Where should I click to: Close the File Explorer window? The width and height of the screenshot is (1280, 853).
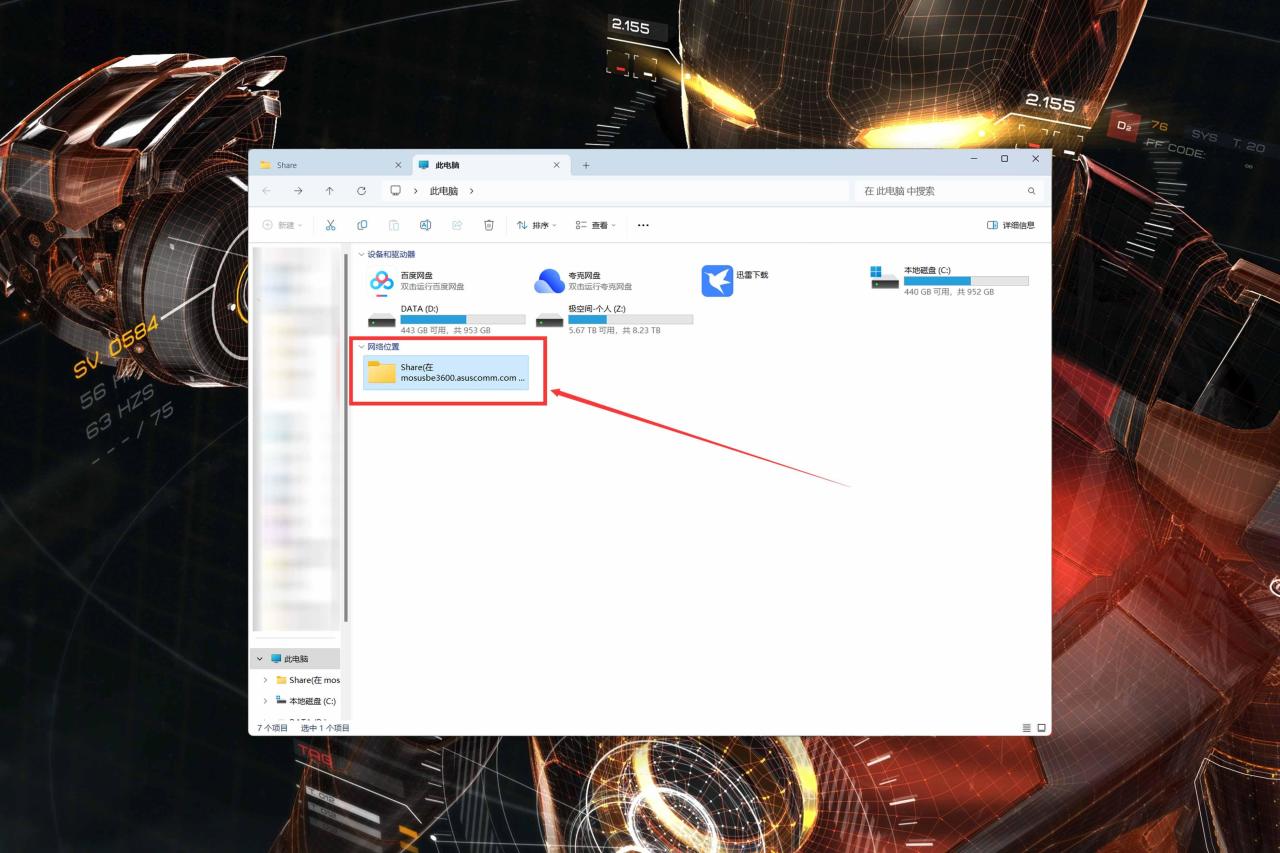pos(1036,159)
